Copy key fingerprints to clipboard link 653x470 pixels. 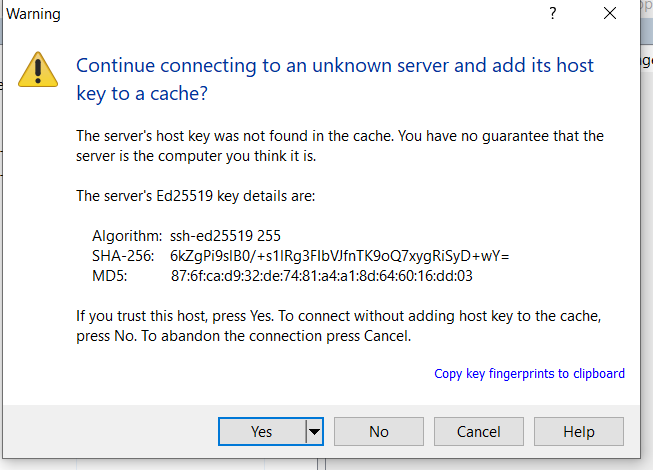tap(529, 374)
